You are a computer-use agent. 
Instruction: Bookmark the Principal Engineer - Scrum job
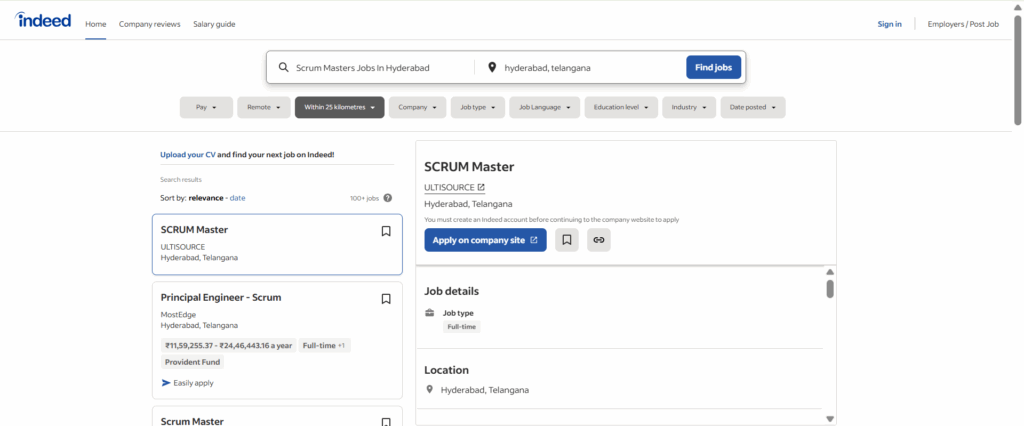[386, 299]
